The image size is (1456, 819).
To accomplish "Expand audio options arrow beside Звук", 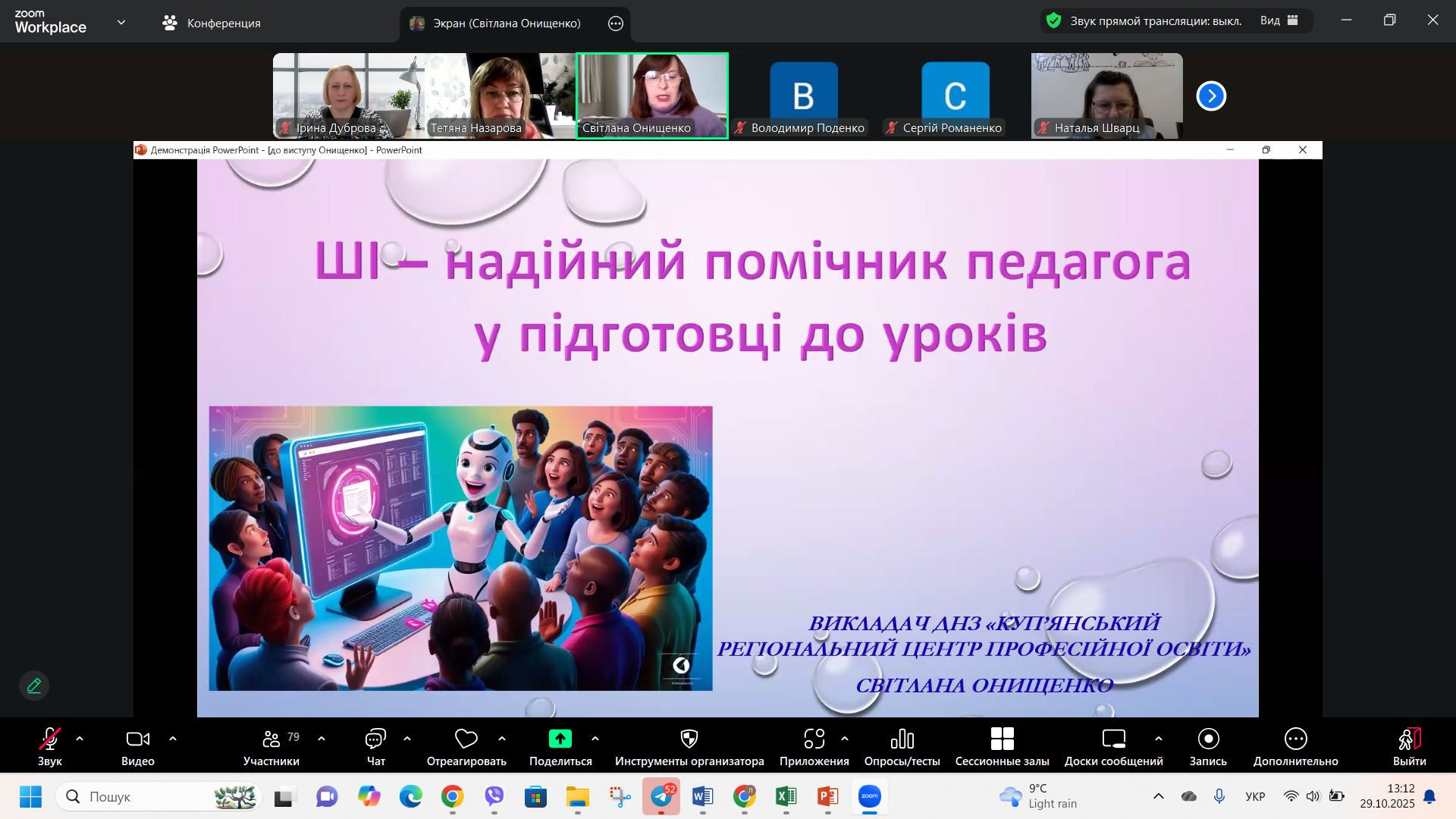I will [80, 739].
